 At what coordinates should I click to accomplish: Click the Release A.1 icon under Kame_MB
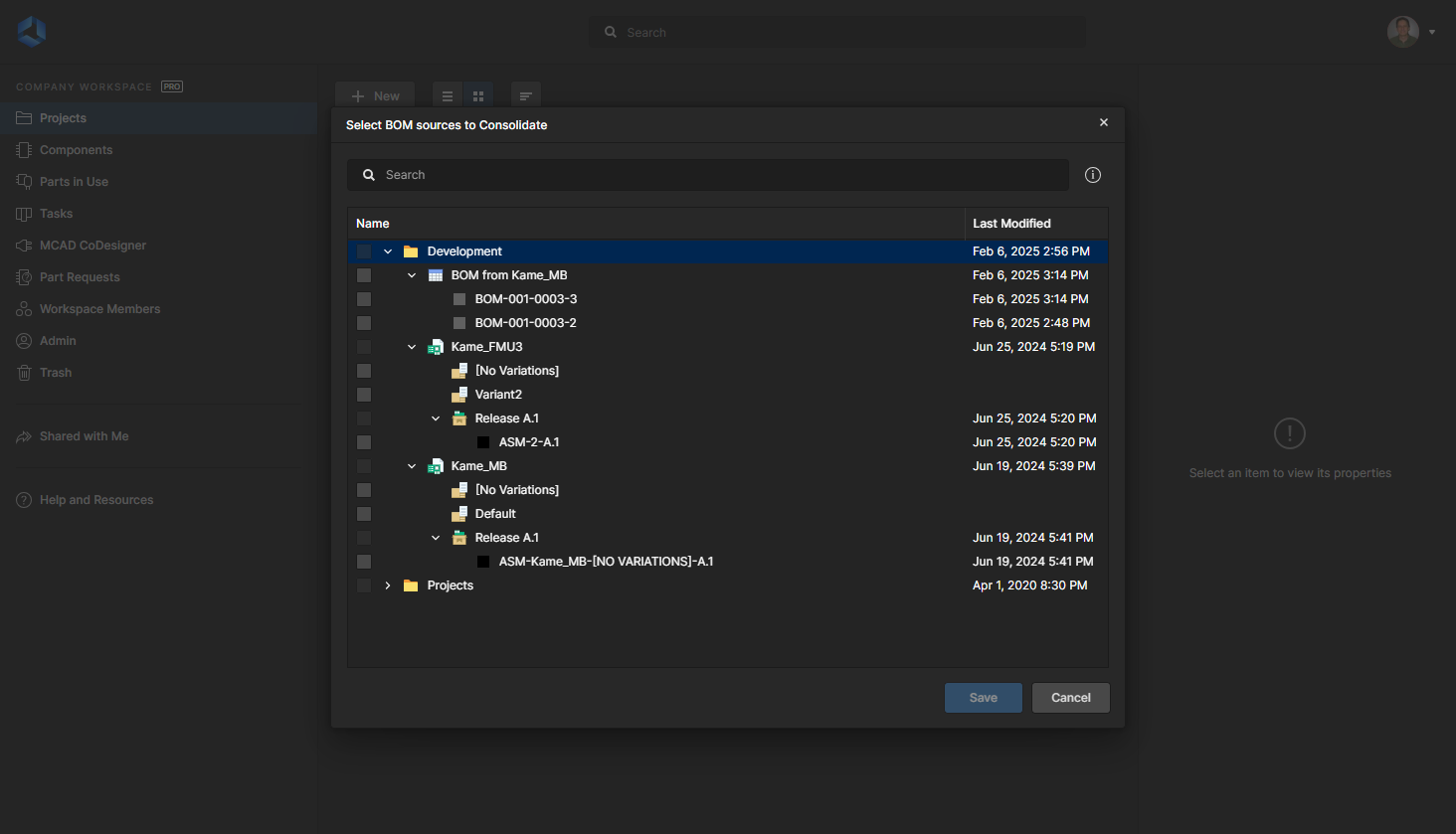click(x=459, y=538)
